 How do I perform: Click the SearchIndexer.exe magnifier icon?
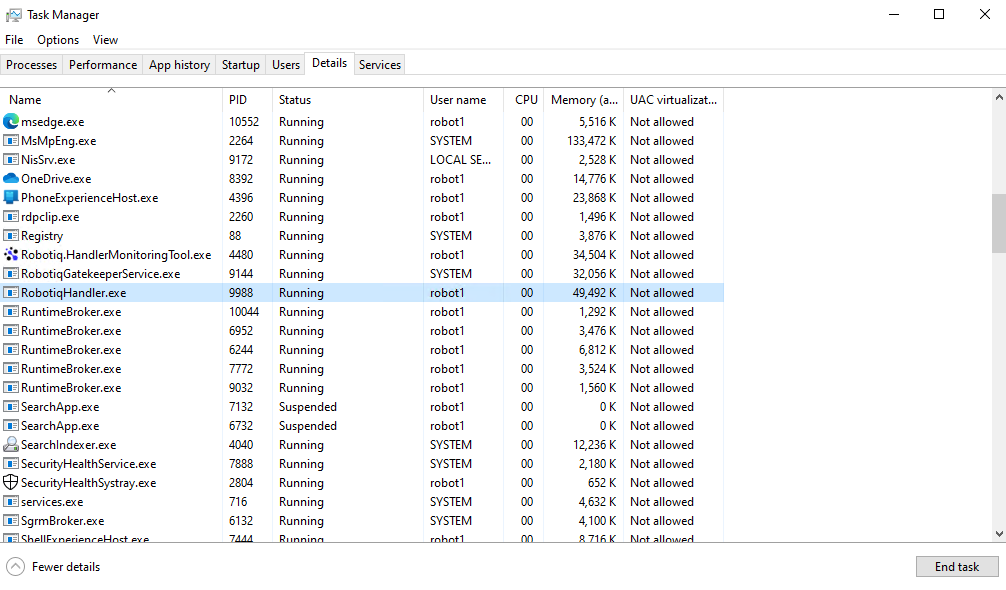click(11, 444)
